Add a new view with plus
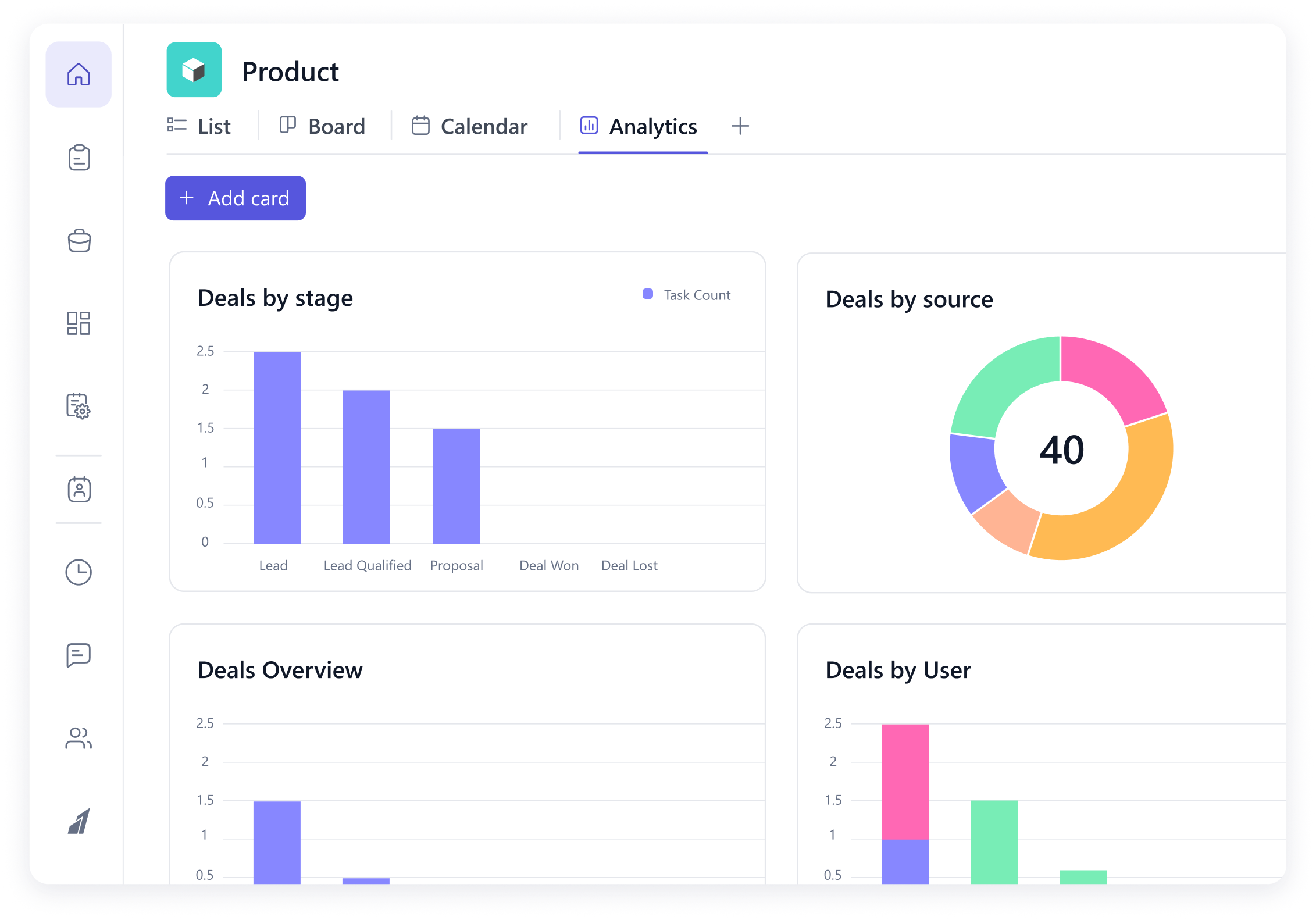 740,126
